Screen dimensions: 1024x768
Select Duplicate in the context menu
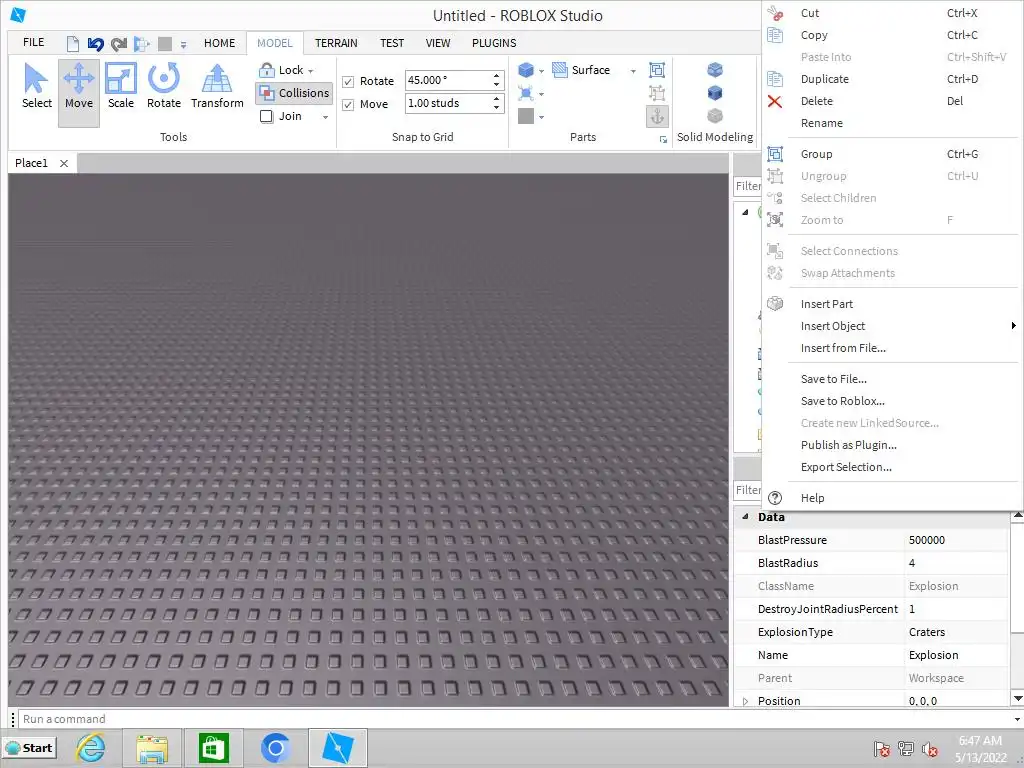[x=892, y=79]
